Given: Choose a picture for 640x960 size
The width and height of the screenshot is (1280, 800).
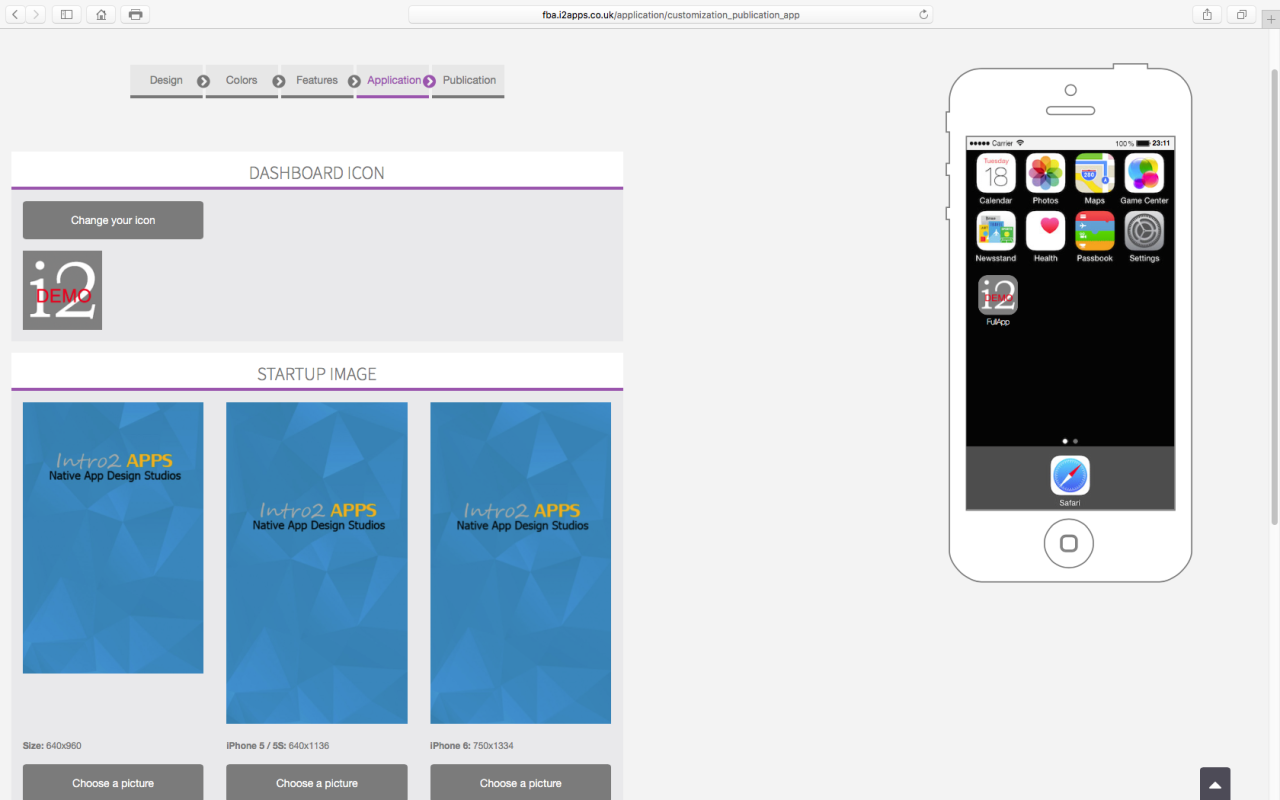Looking at the screenshot, I should pos(113,782).
